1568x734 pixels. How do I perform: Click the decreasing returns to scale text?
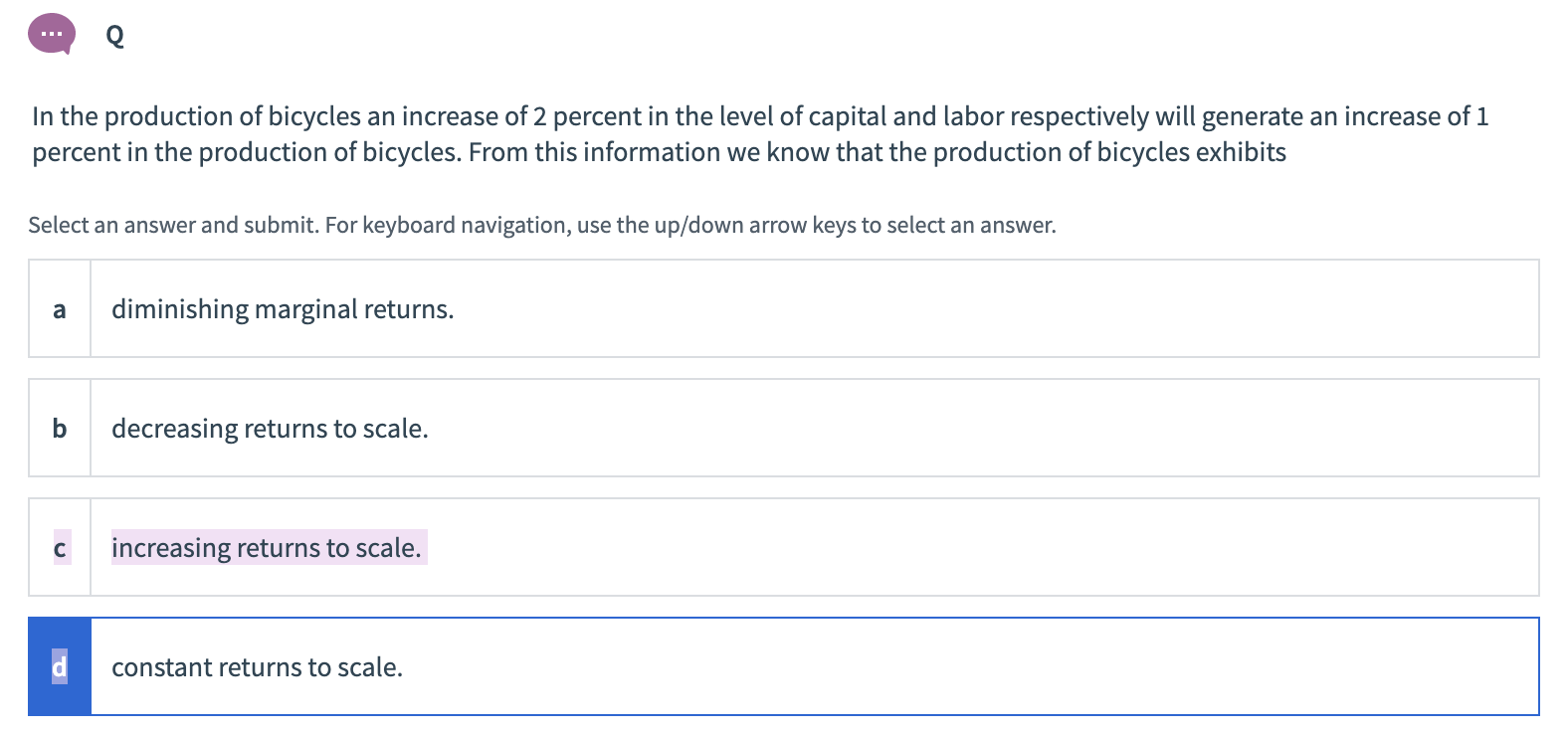(270, 429)
